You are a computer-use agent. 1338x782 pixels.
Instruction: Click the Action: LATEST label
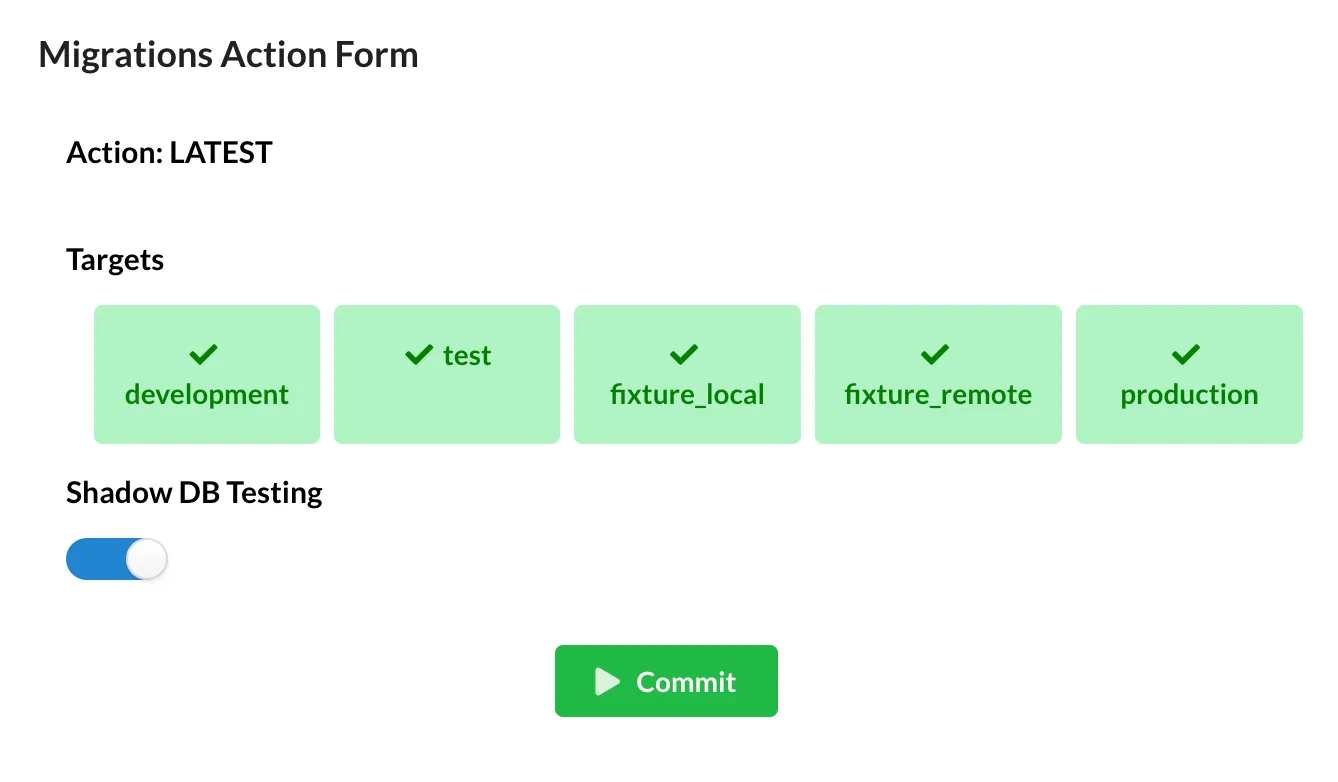(x=169, y=153)
